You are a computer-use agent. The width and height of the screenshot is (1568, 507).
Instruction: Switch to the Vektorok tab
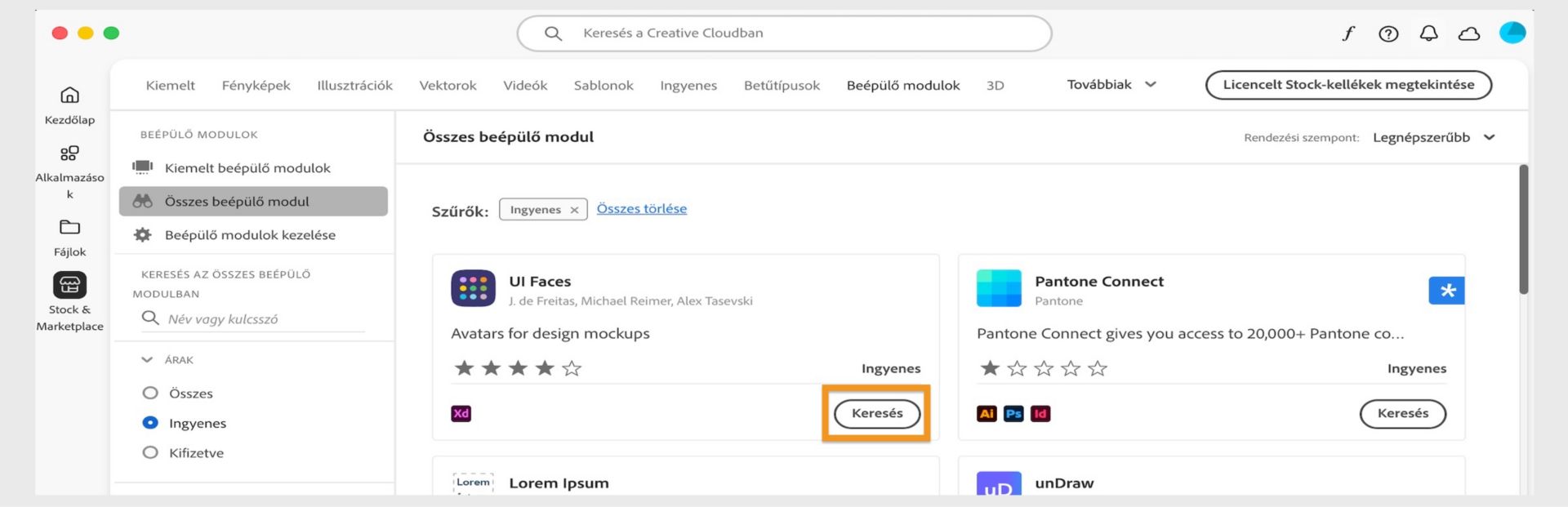point(448,86)
